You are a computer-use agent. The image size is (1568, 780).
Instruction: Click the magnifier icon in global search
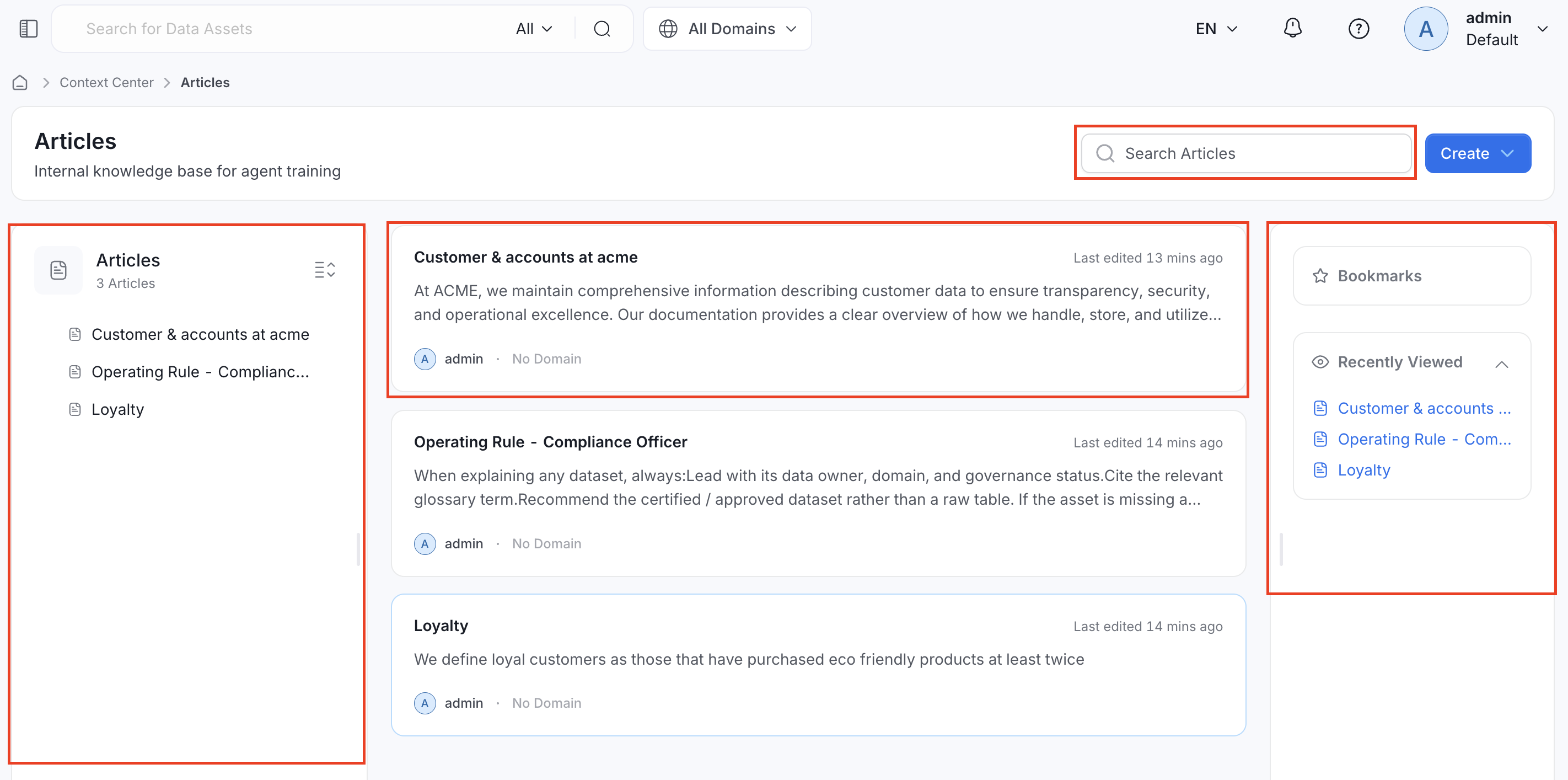[x=602, y=29]
